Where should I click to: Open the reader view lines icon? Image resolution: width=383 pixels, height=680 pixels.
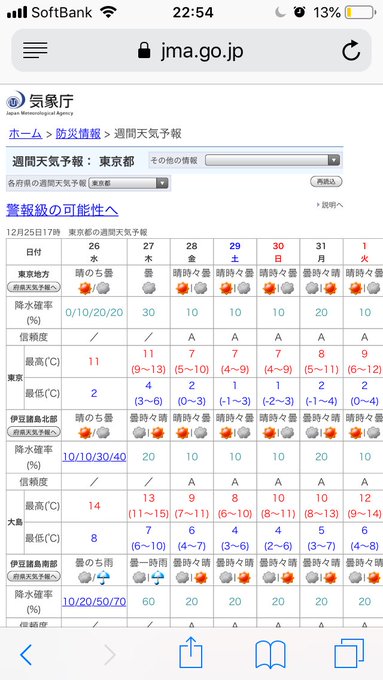(35, 50)
